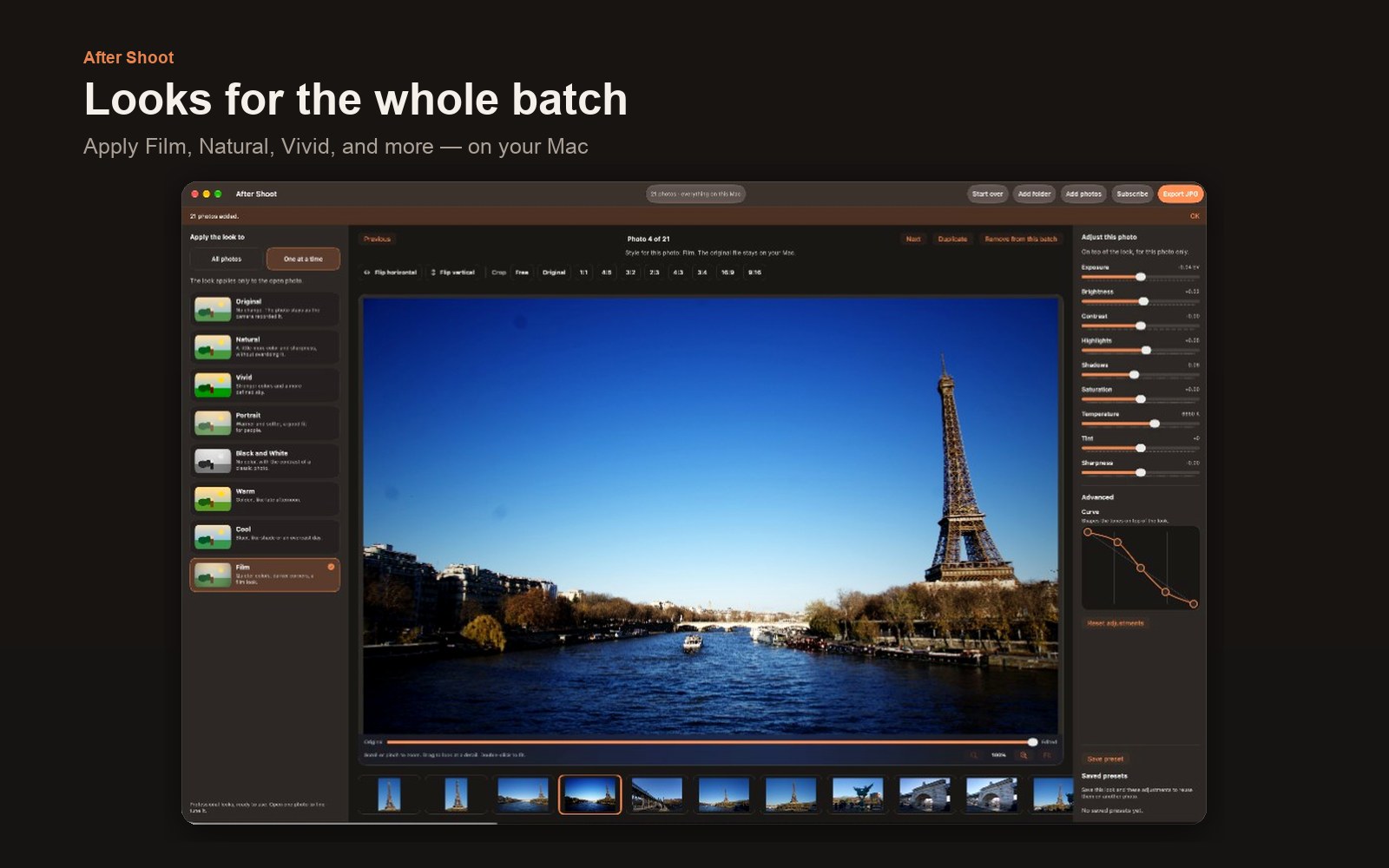Click the Flip horizontal icon

367,273
